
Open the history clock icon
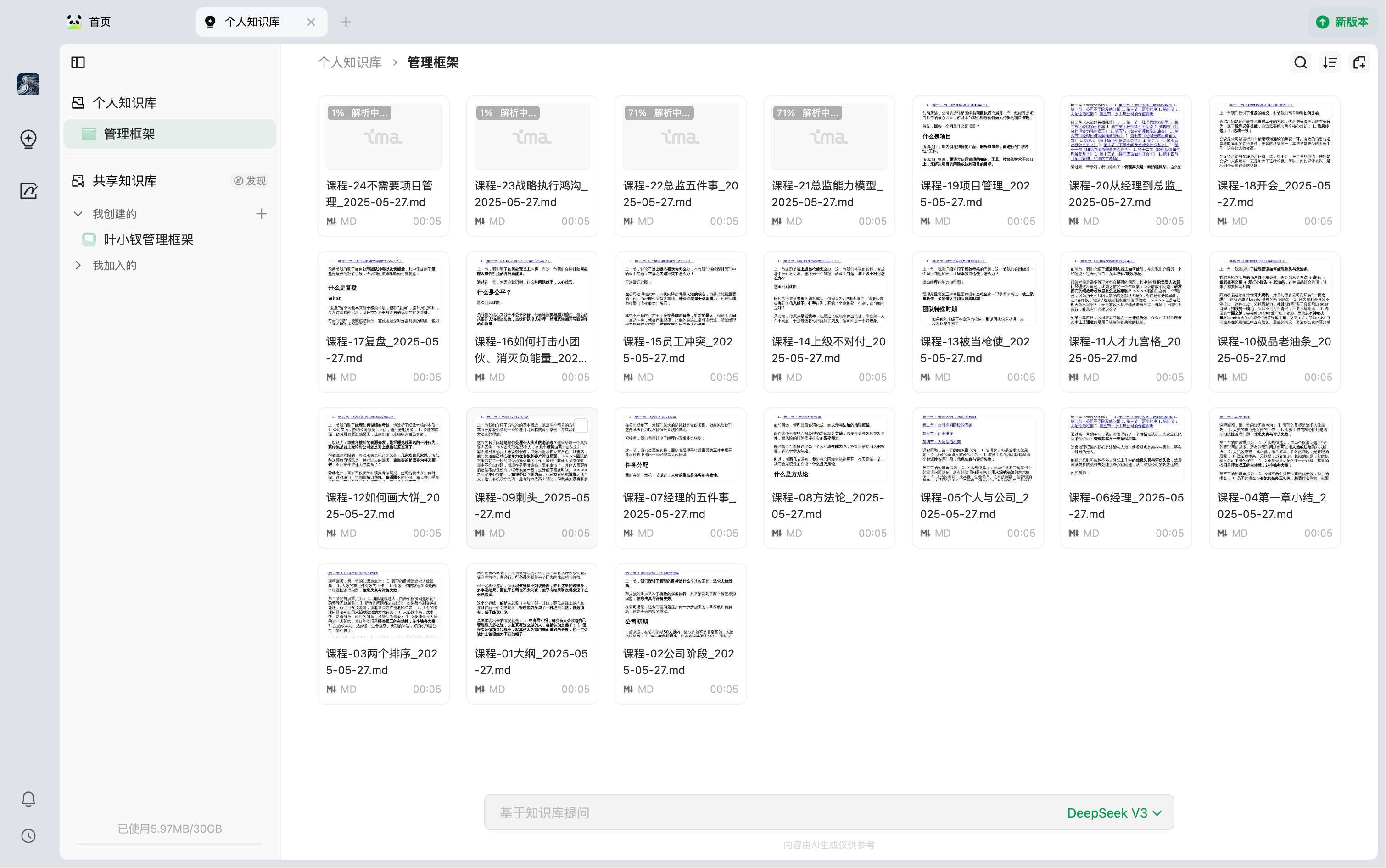tap(28, 836)
